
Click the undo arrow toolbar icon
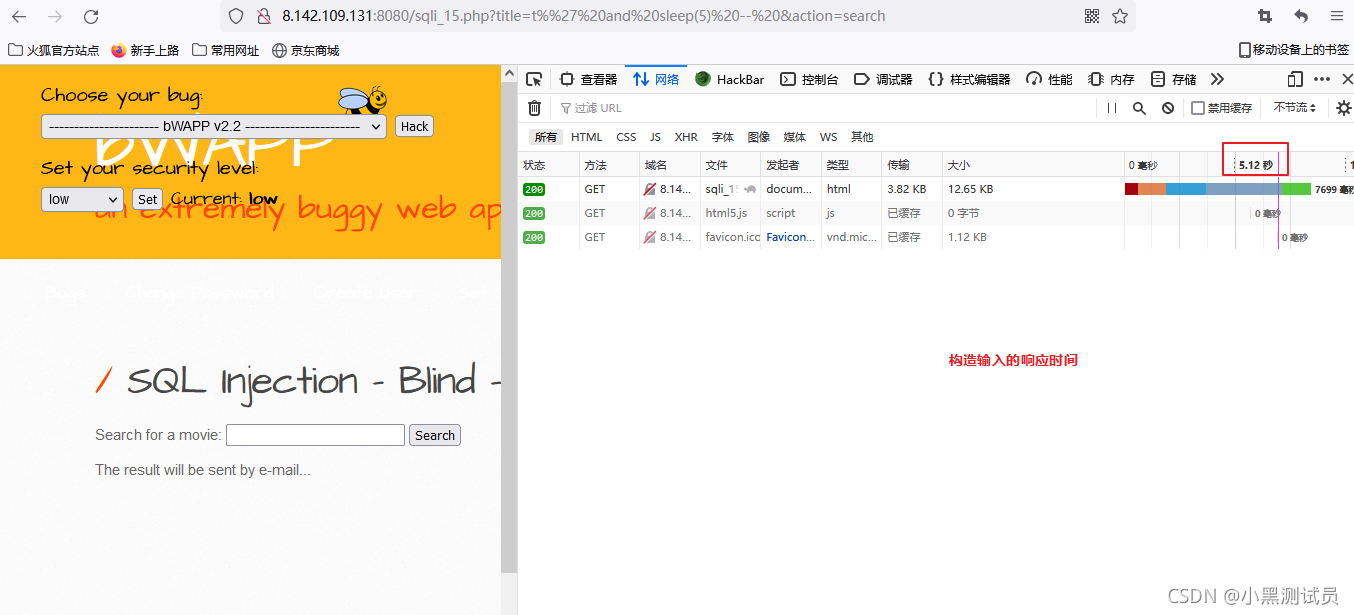click(1301, 16)
